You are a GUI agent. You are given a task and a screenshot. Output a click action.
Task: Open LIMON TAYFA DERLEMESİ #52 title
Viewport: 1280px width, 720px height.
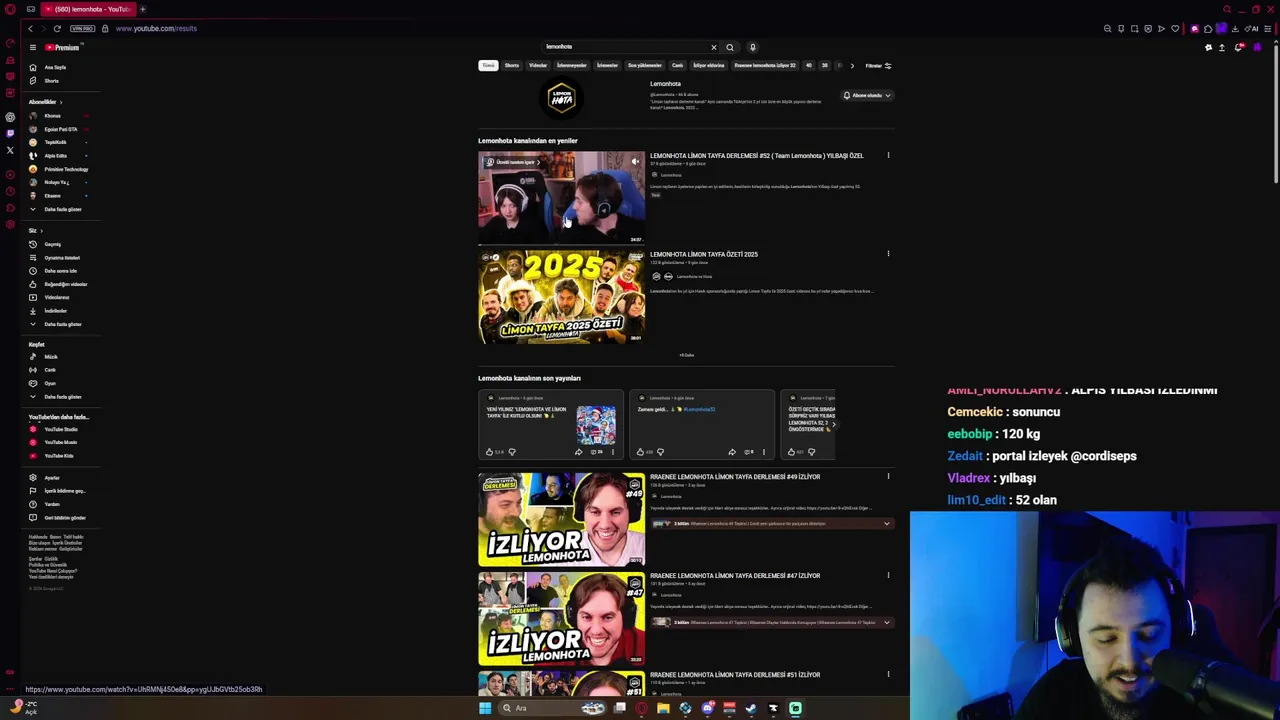click(x=756, y=156)
